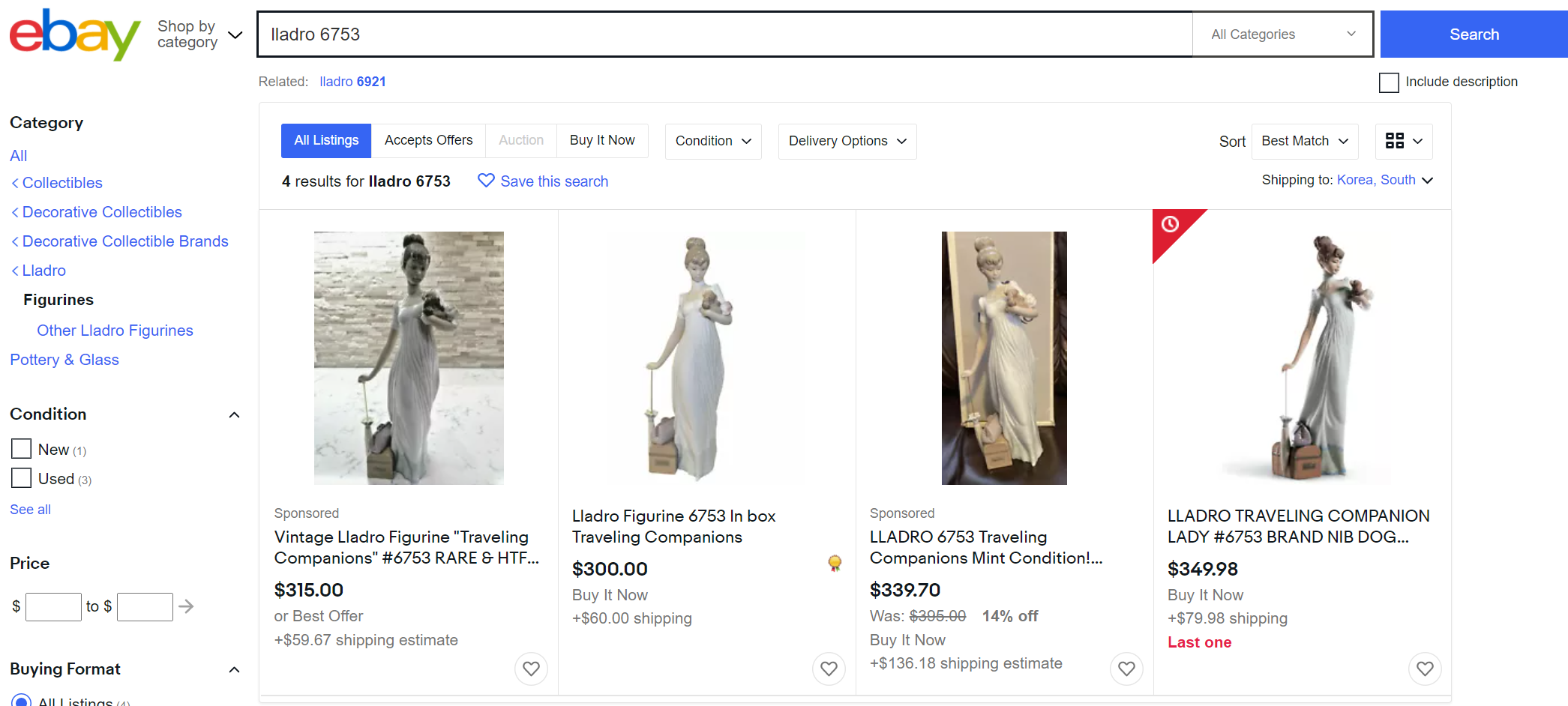
Task: Click the $315.00 price
Action: pos(309,591)
